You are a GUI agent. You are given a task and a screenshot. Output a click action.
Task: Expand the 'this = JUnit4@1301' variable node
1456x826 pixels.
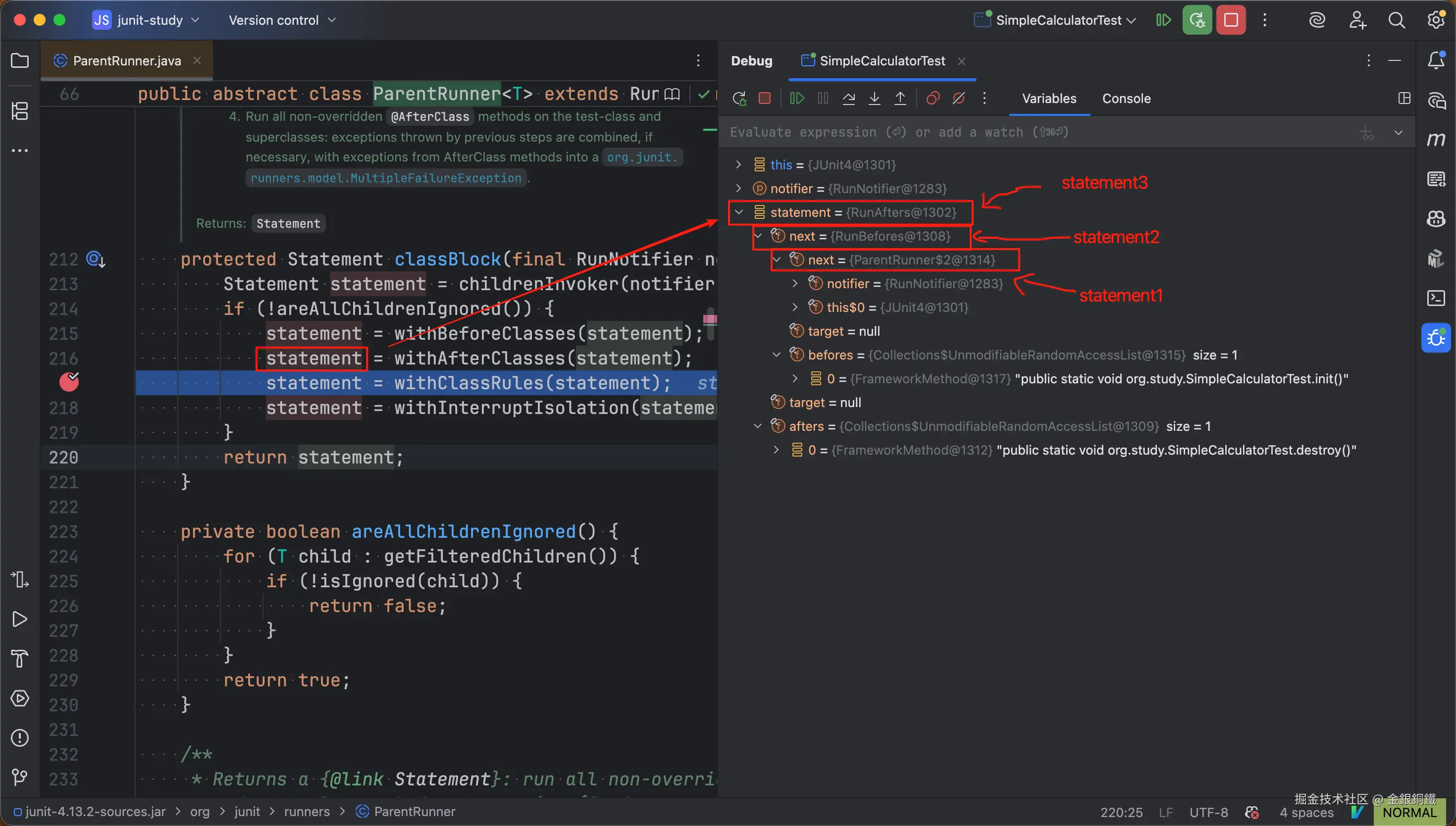tap(738, 164)
